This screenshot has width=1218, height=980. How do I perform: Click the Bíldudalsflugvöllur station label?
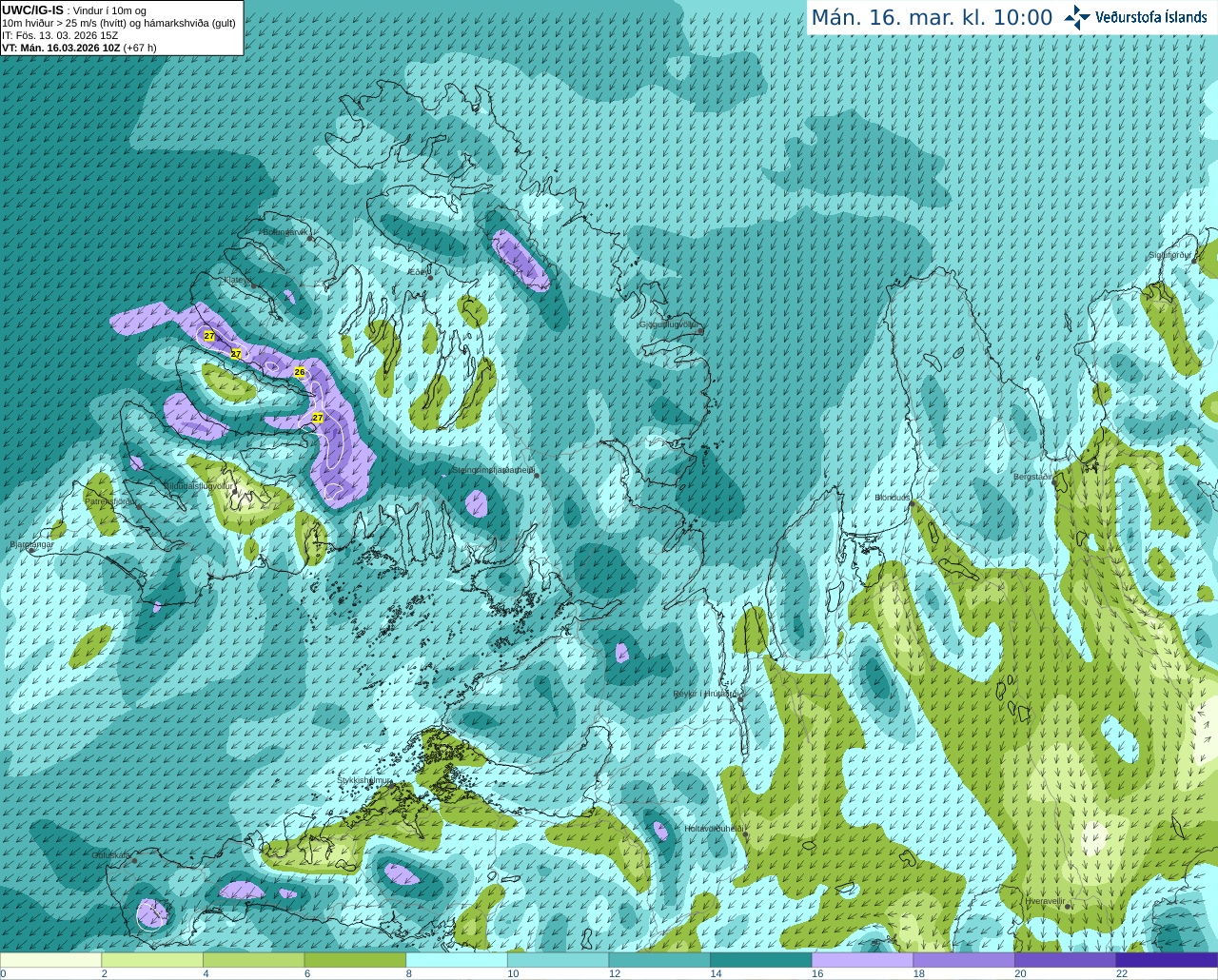199,485
